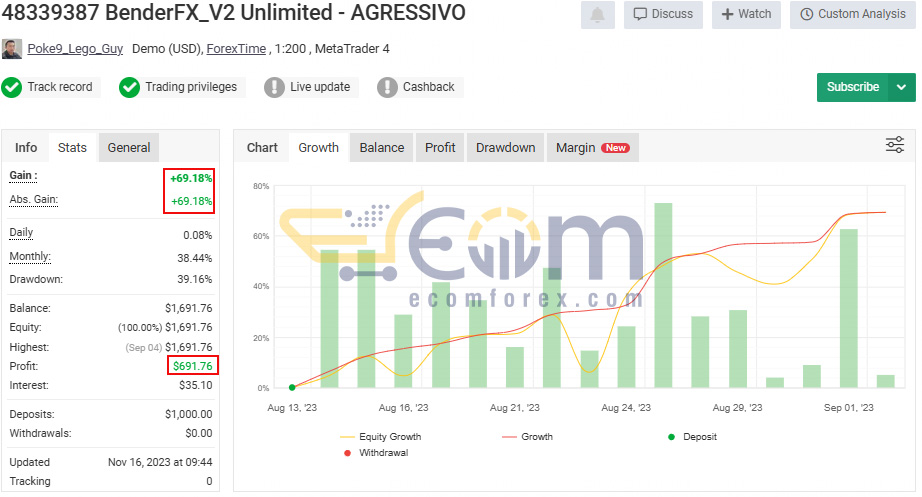922x497 pixels.
Task: Click the Track record green check icon
Action: (12, 87)
